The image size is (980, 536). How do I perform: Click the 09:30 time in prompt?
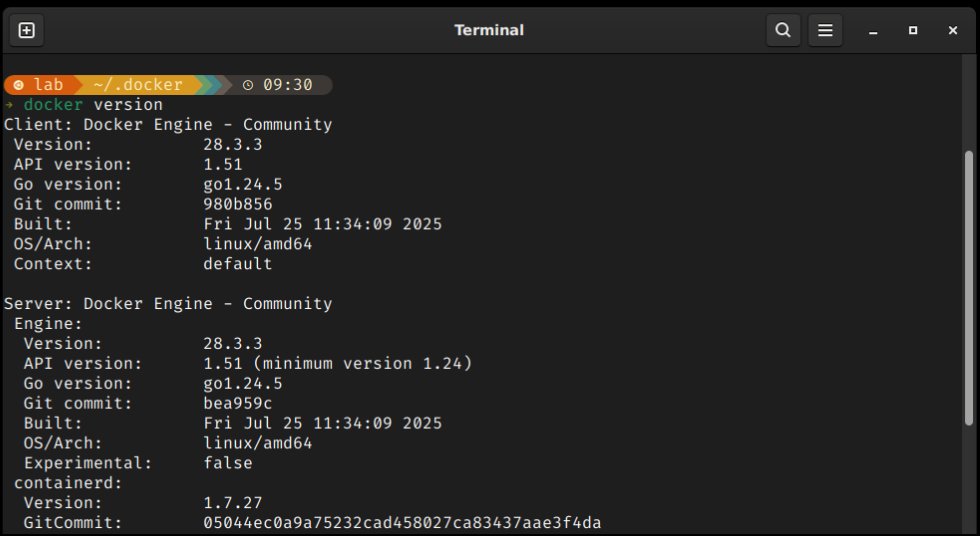tap(288, 84)
